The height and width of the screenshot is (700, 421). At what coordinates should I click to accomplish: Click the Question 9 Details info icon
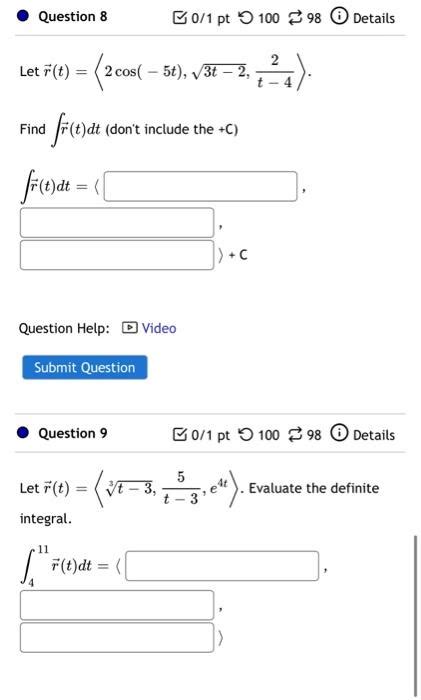[339, 433]
